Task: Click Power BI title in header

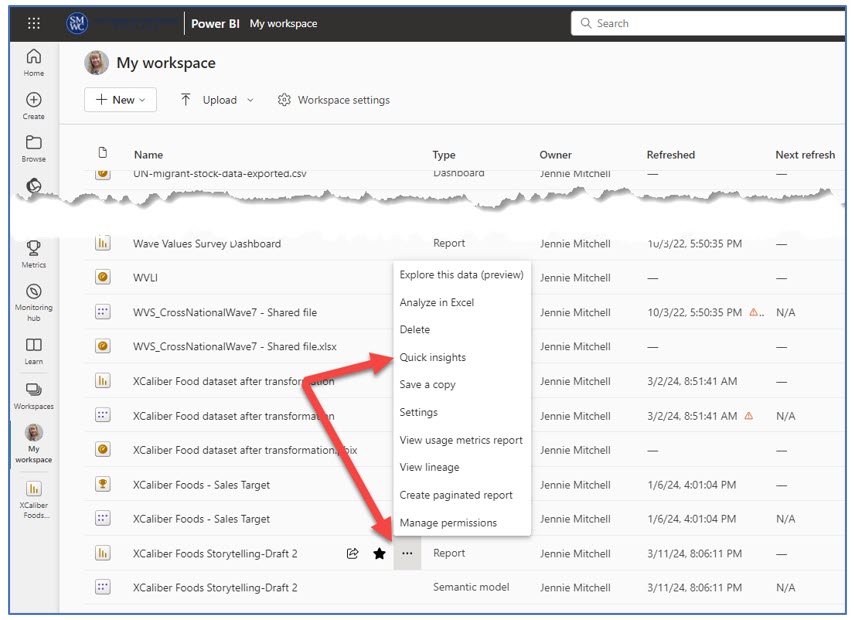Action: pyautogui.click(x=215, y=24)
